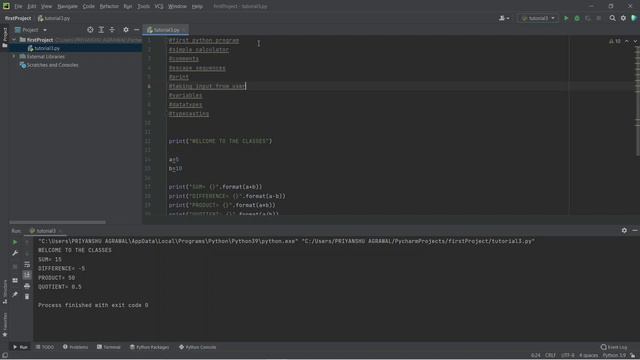The image size is (640, 360).
Task: Click firstProject breadcrumb in navigation bar
Action: [18, 18]
